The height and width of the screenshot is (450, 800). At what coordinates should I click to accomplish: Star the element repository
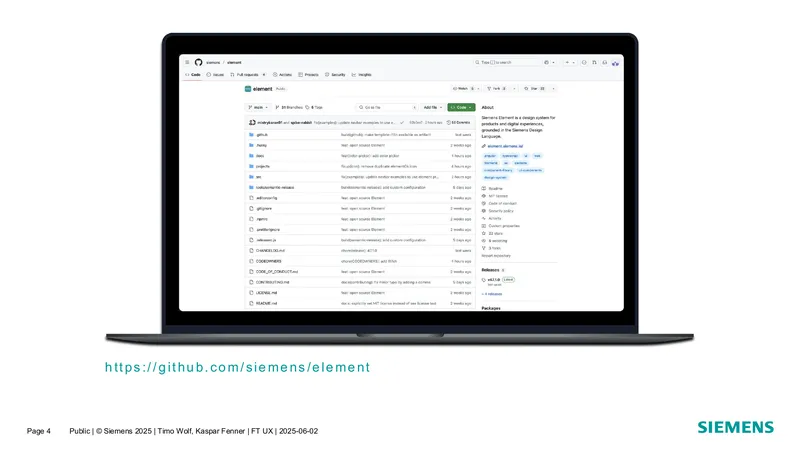click(x=534, y=89)
